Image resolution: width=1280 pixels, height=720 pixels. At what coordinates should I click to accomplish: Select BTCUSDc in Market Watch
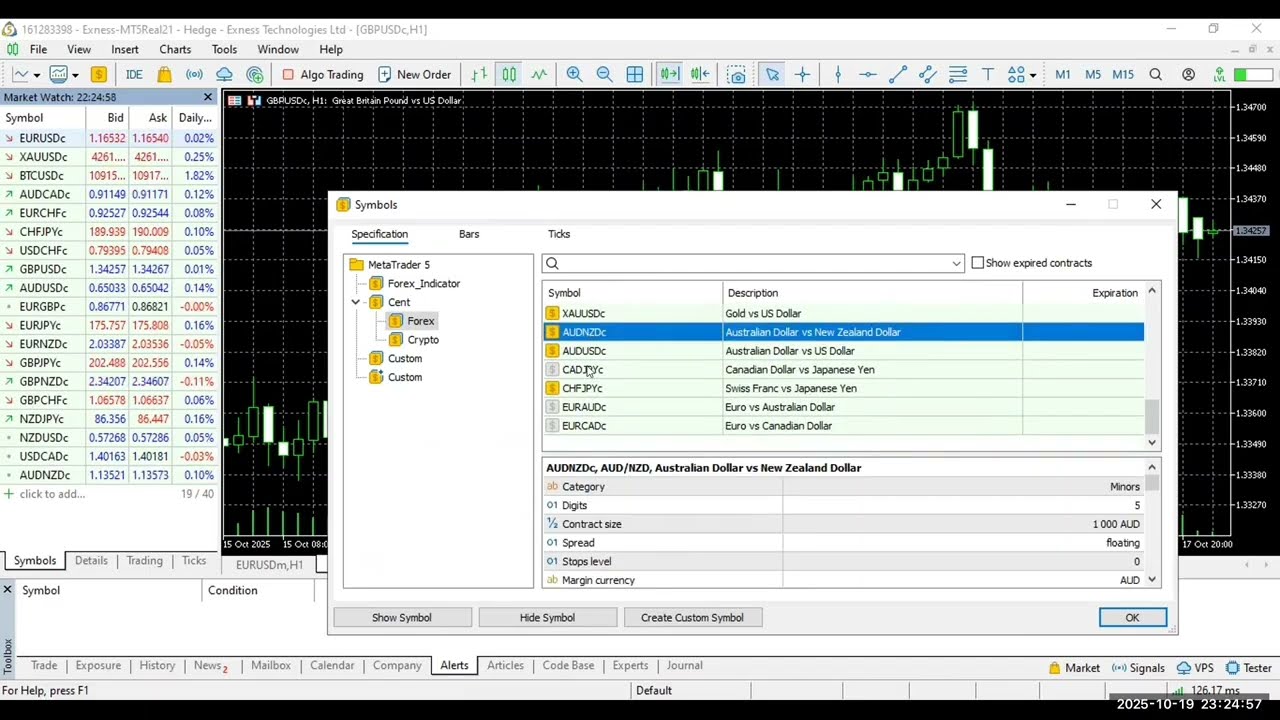tap(108, 176)
